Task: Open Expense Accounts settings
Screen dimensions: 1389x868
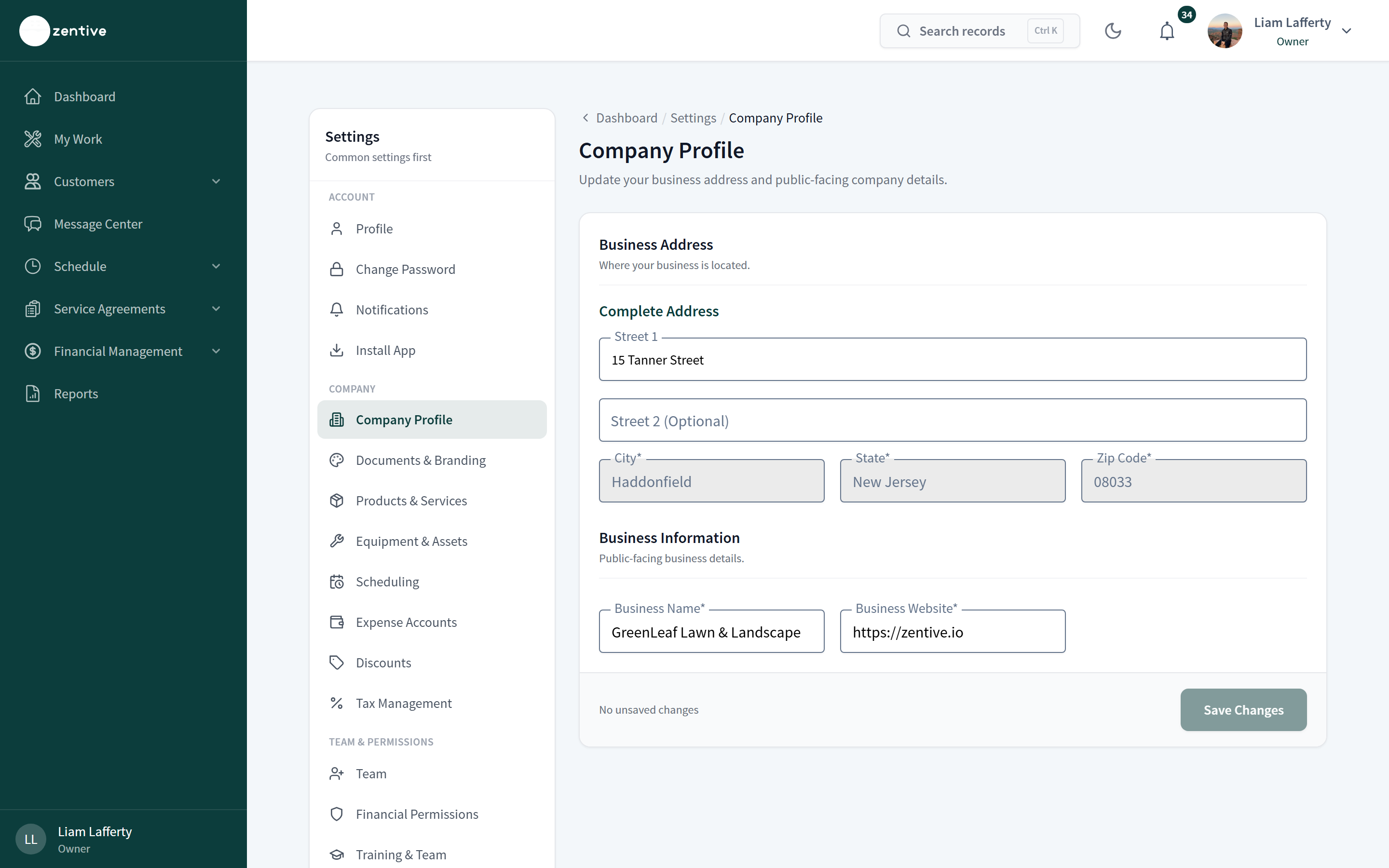Action: pos(432,622)
